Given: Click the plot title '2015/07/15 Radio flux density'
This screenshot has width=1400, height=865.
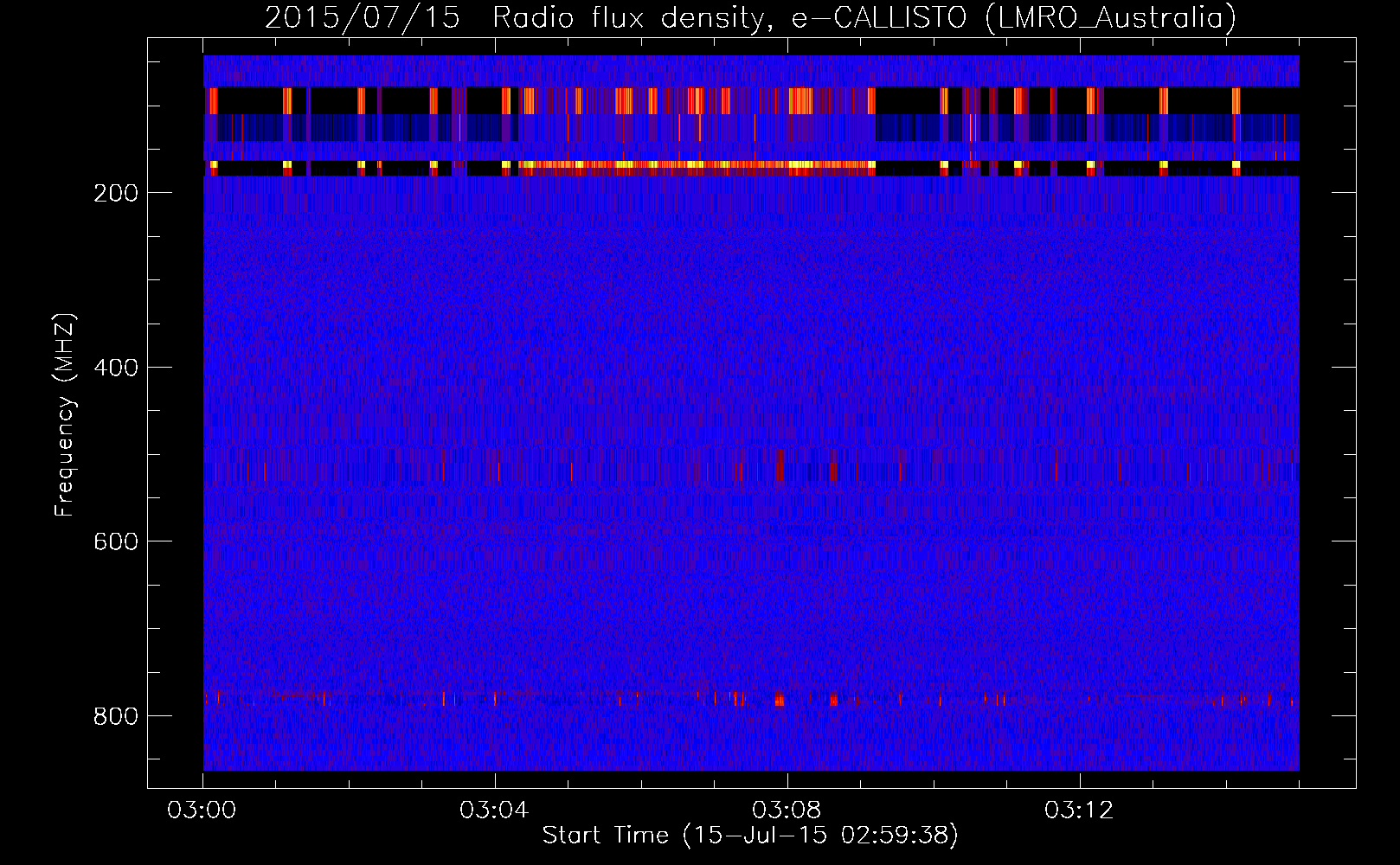Looking at the screenshot, I should pyautogui.click(x=520, y=17).
